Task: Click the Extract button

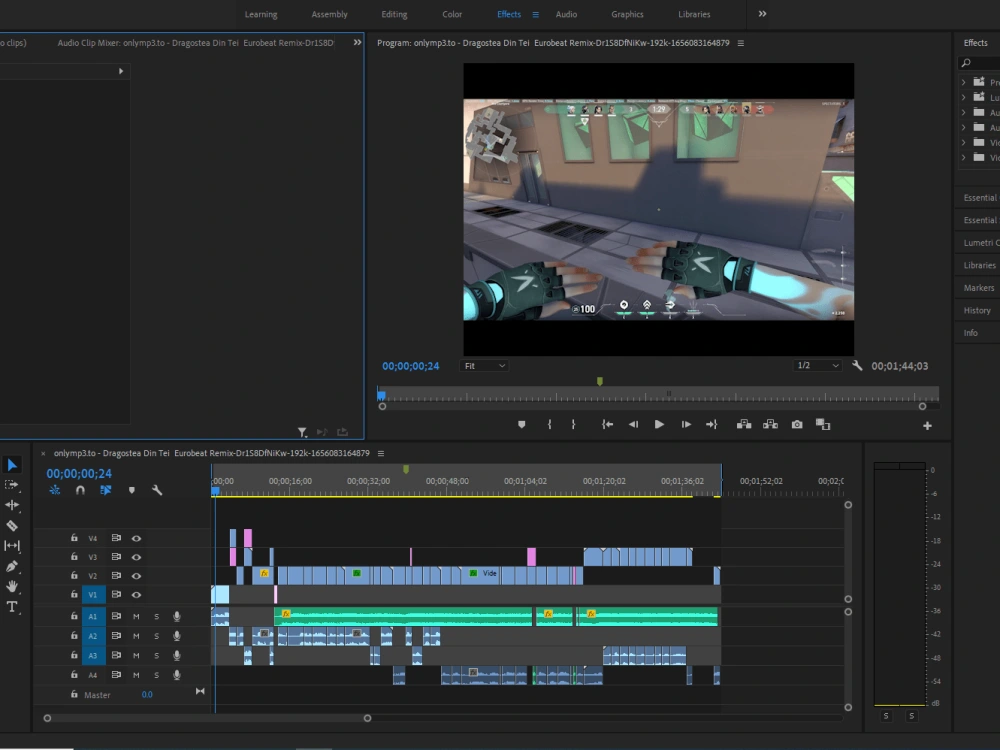Action: point(770,425)
